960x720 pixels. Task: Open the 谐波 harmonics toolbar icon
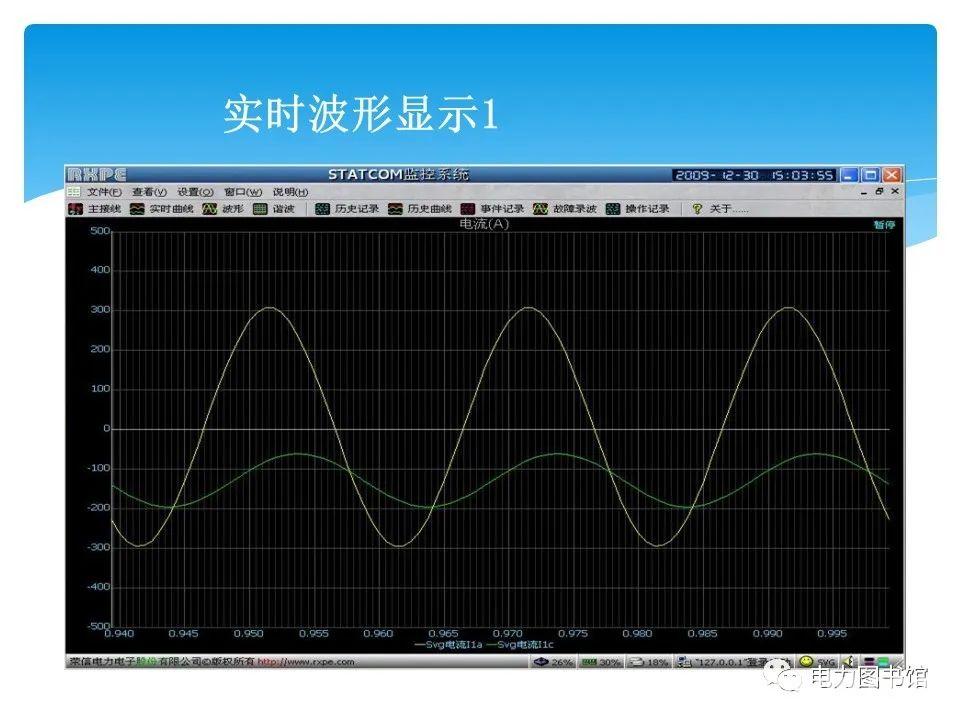pos(260,209)
